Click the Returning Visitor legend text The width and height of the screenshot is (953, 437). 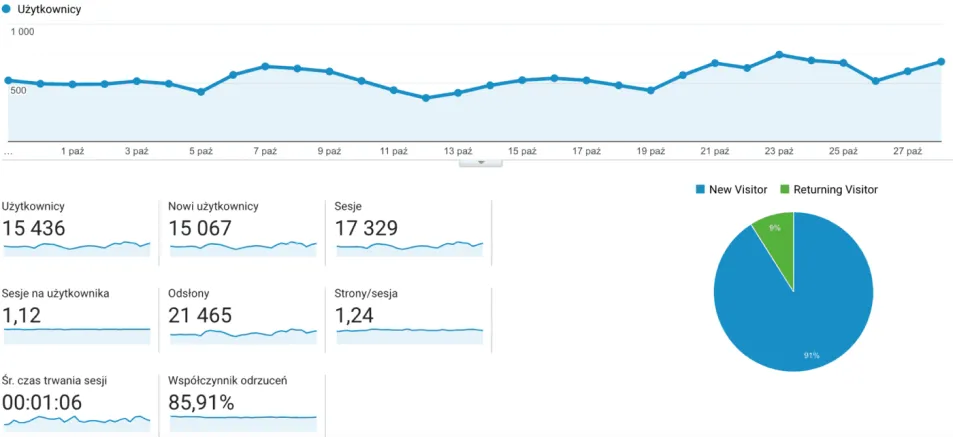(x=836, y=190)
